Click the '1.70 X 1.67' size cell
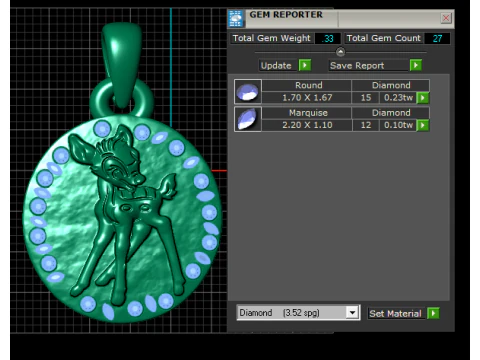Viewport: 480px width, 360px height. pos(307,98)
